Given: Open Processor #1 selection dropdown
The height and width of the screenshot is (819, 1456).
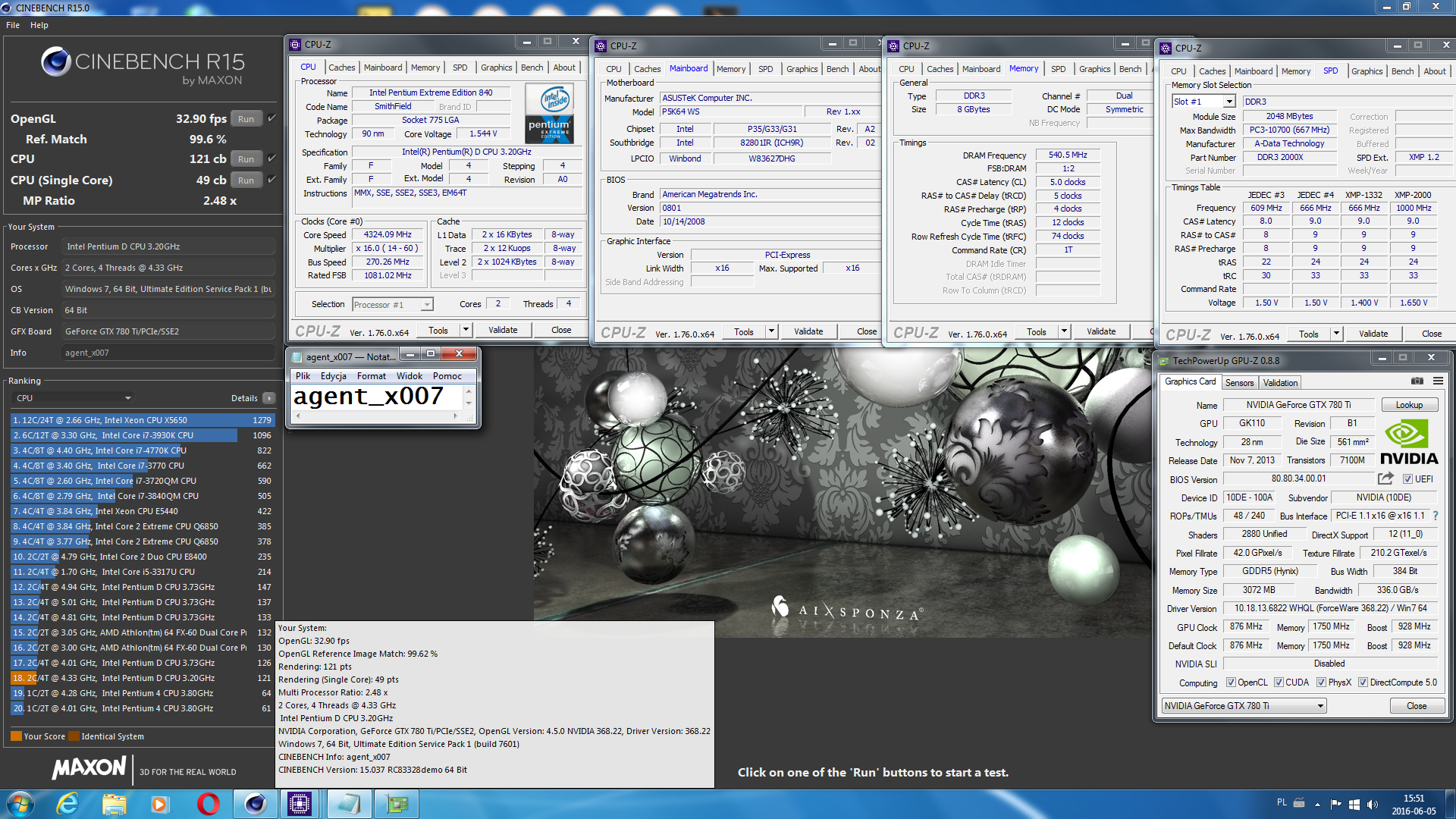Looking at the screenshot, I should coord(393,305).
